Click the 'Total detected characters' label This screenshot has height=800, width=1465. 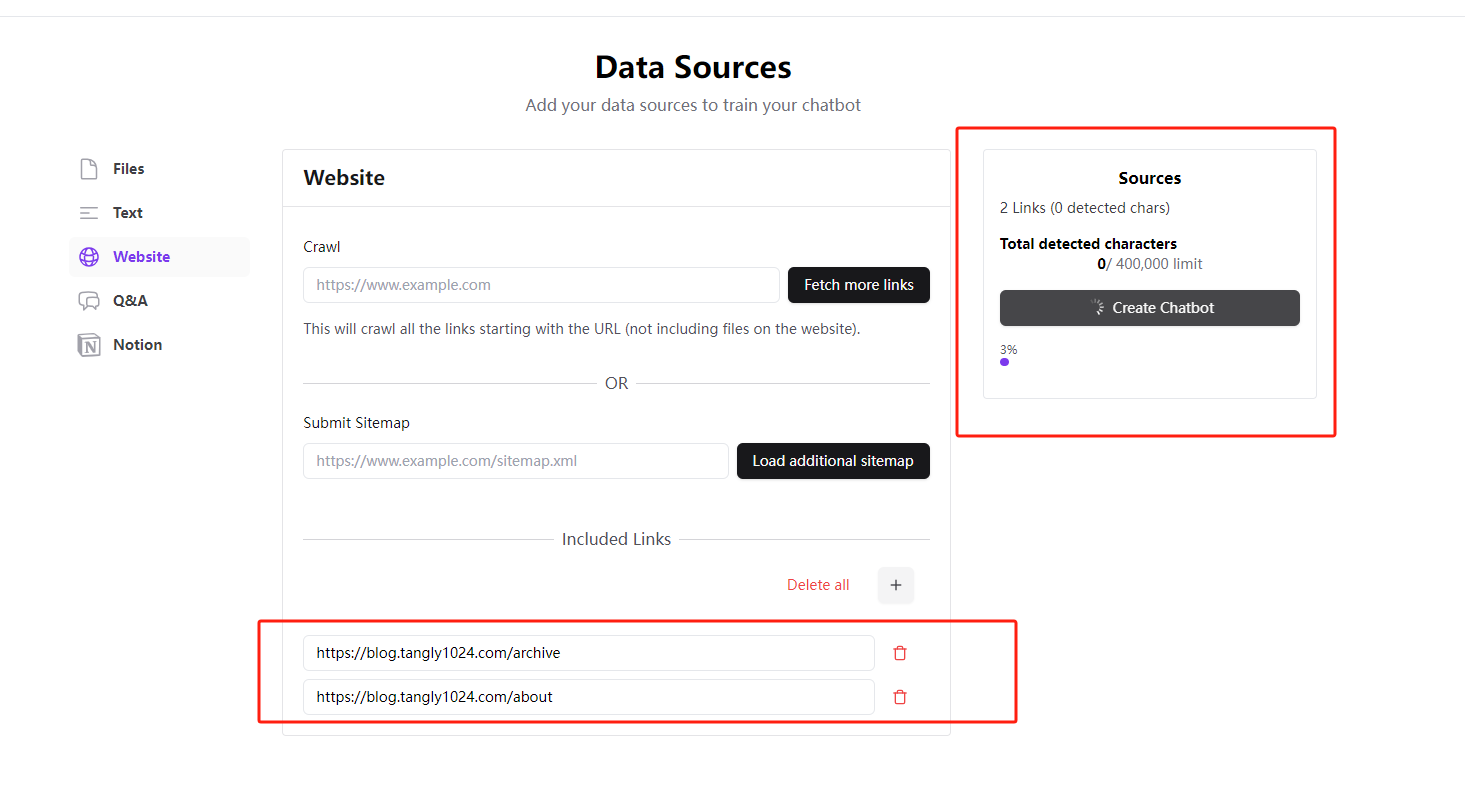coord(1088,244)
